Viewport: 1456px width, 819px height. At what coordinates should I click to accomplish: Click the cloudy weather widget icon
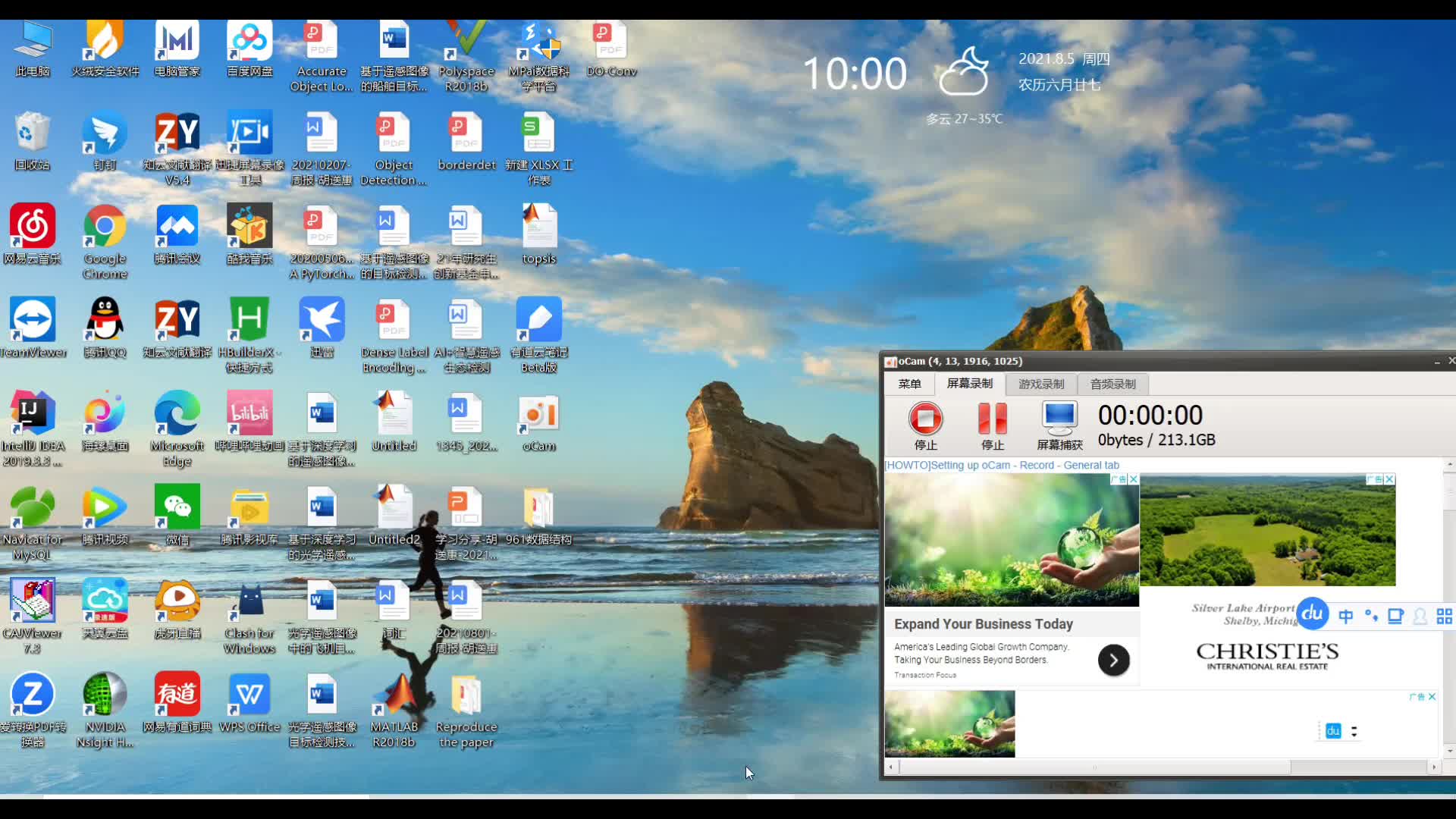coord(964,71)
